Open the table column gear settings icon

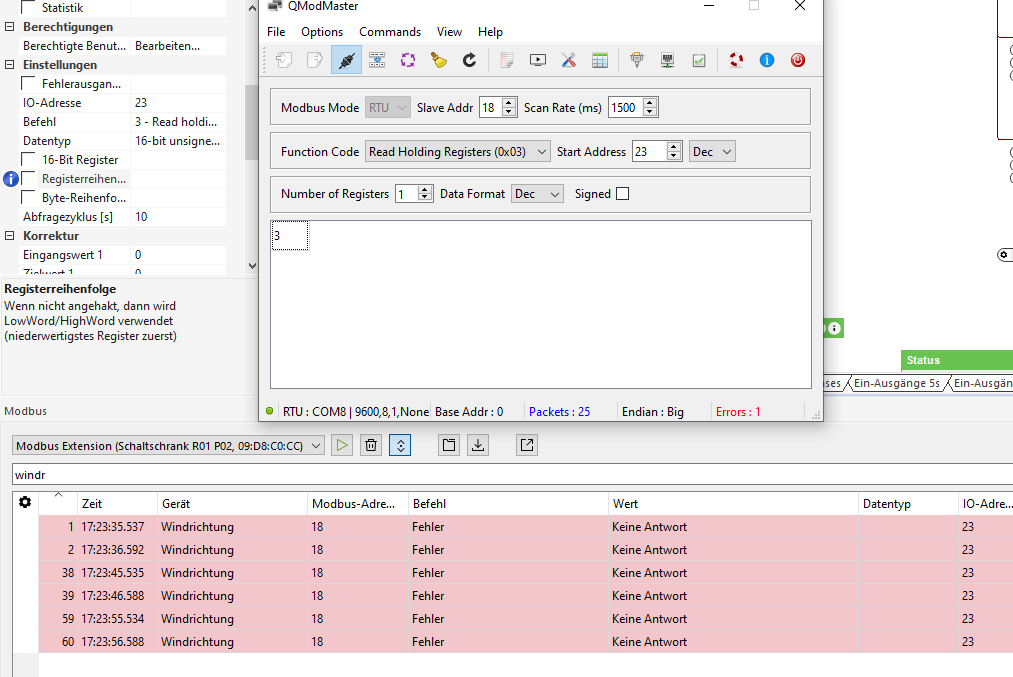[x=25, y=502]
